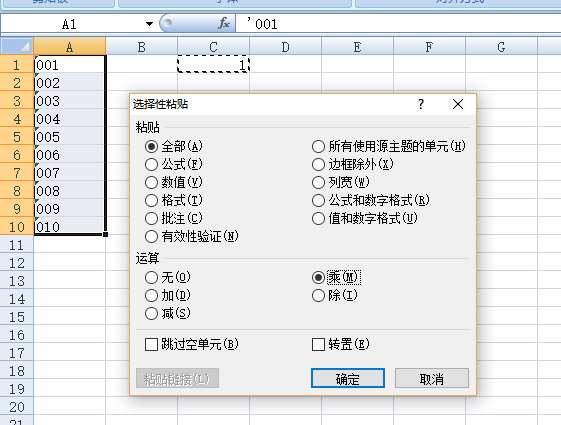Image resolution: width=561 pixels, height=425 pixels.
Task: Choose the 加(D) operation
Action: point(168,295)
